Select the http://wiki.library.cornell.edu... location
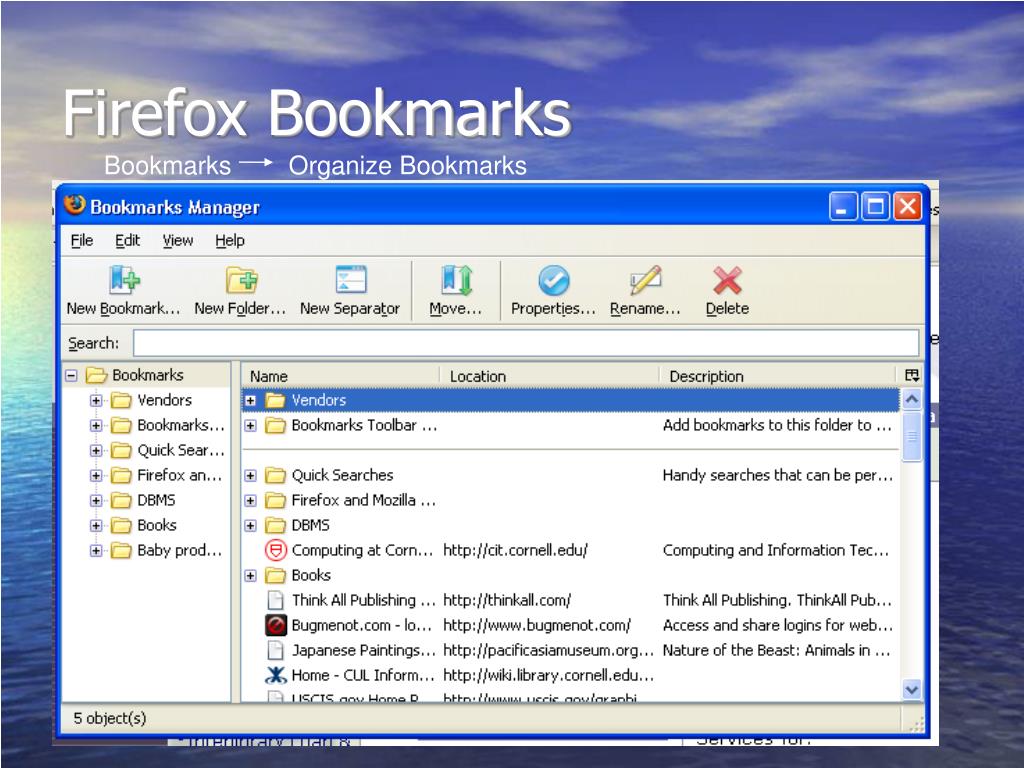This screenshot has height=768, width=1024. tap(548, 675)
